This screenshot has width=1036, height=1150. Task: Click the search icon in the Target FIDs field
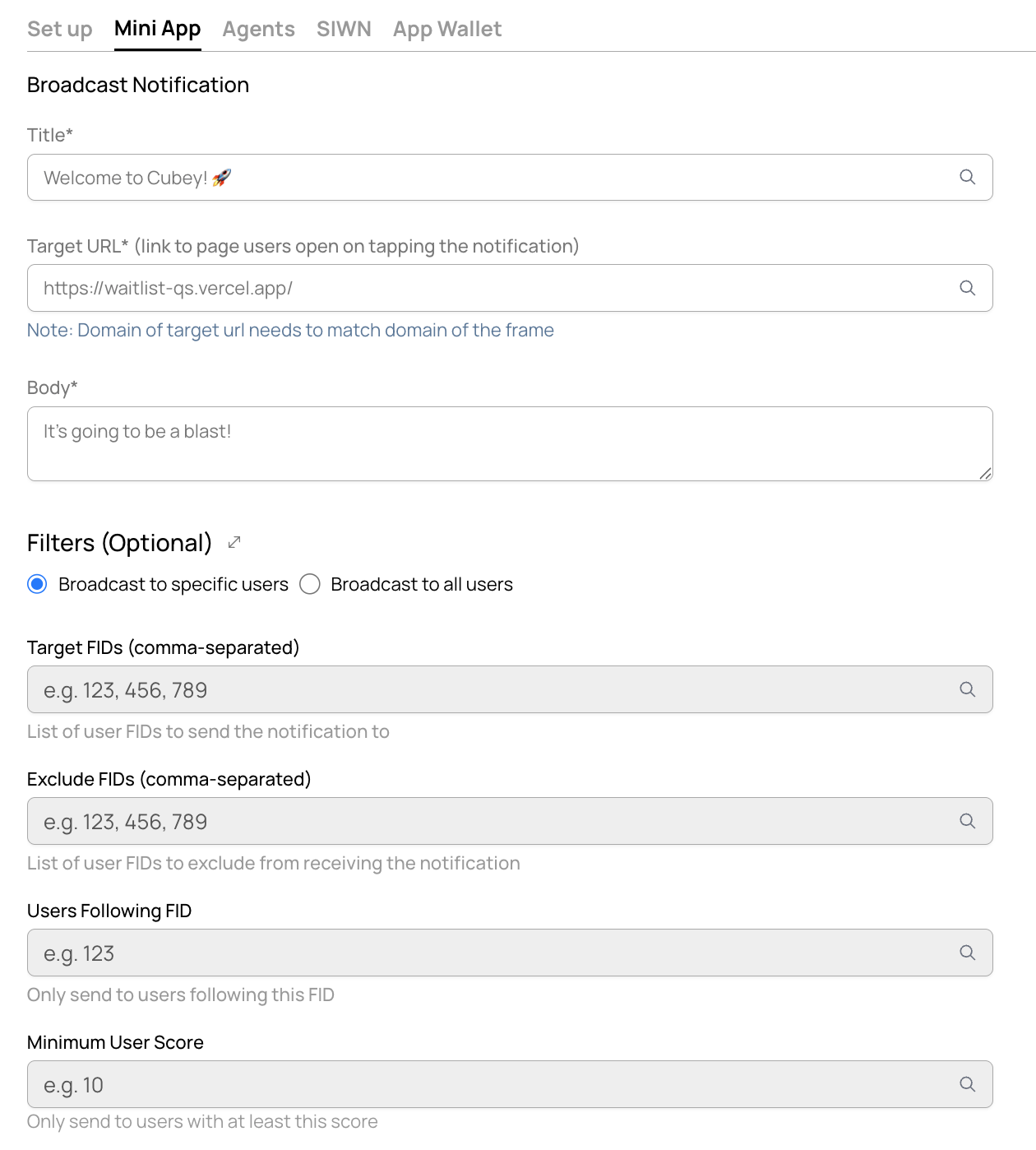tap(967, 689)
